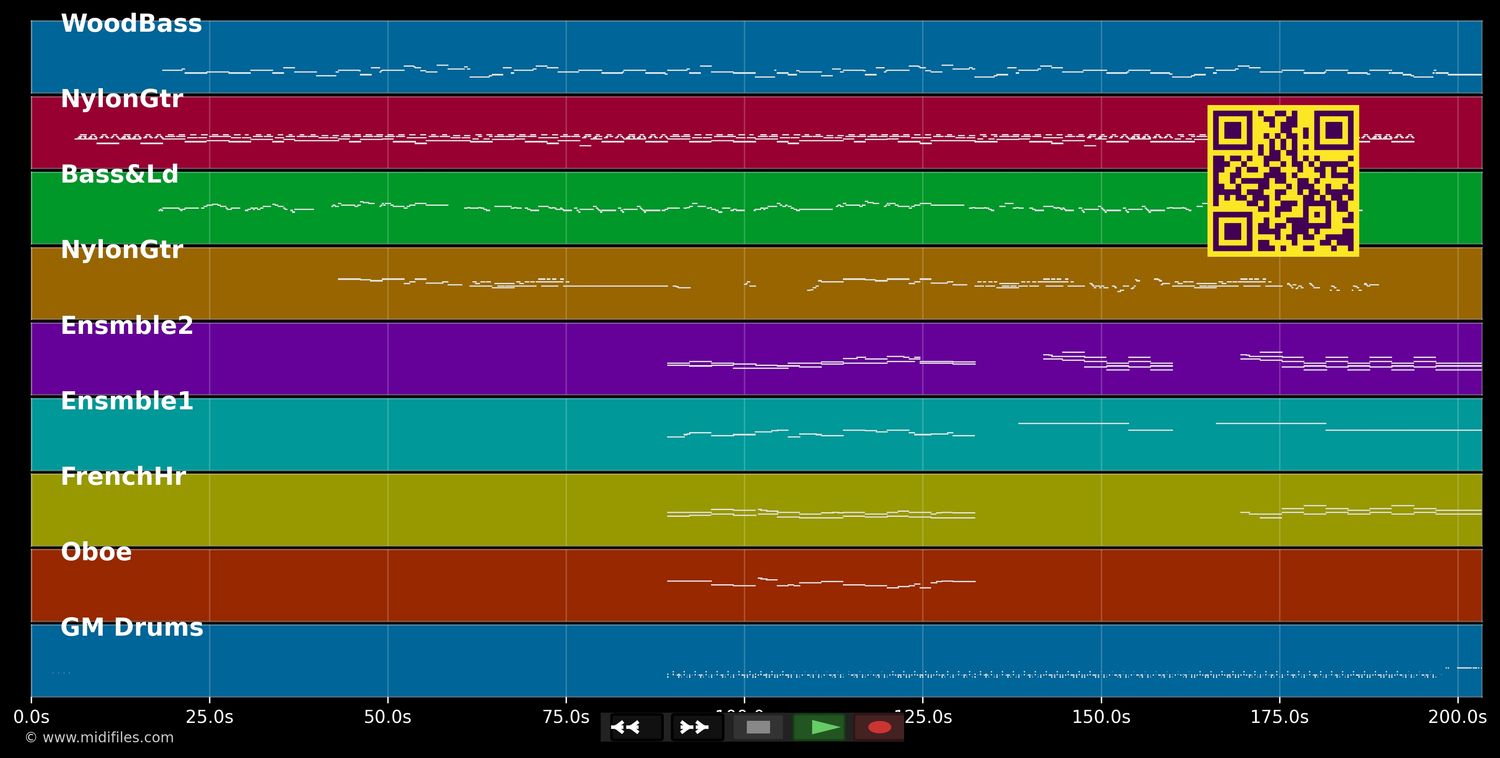This screenshot has height=758, width=1500.
Task: Jump to the 150.0s time marker
Action: pos(1100,717)
